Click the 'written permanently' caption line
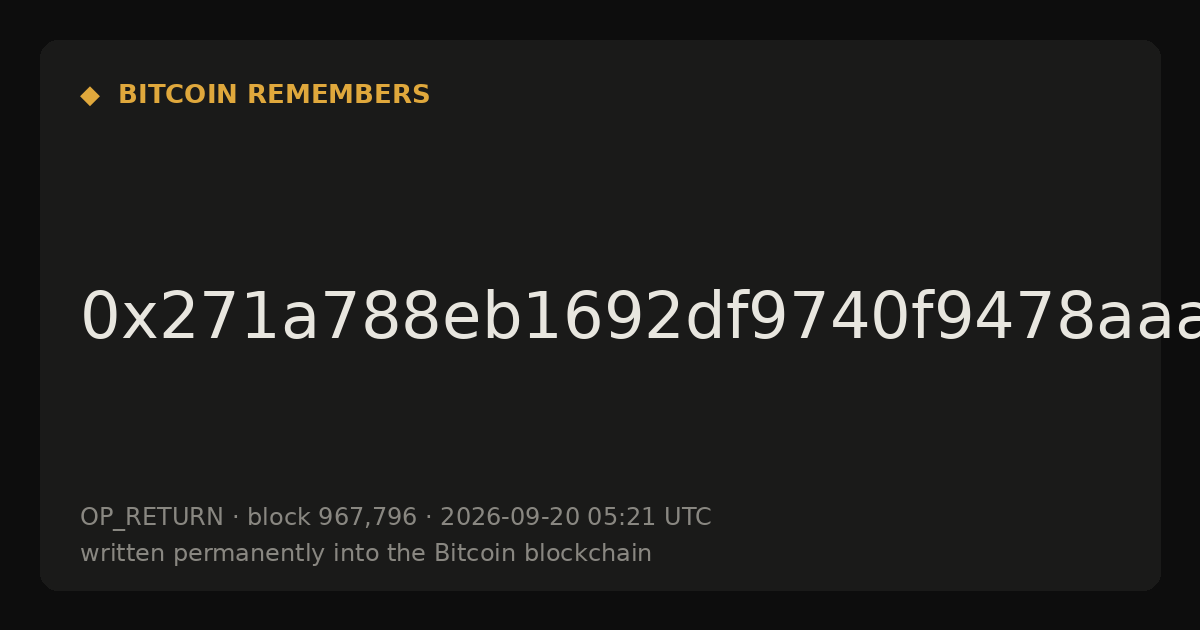Screen dimensions: 1200x630 pos(366,554)
